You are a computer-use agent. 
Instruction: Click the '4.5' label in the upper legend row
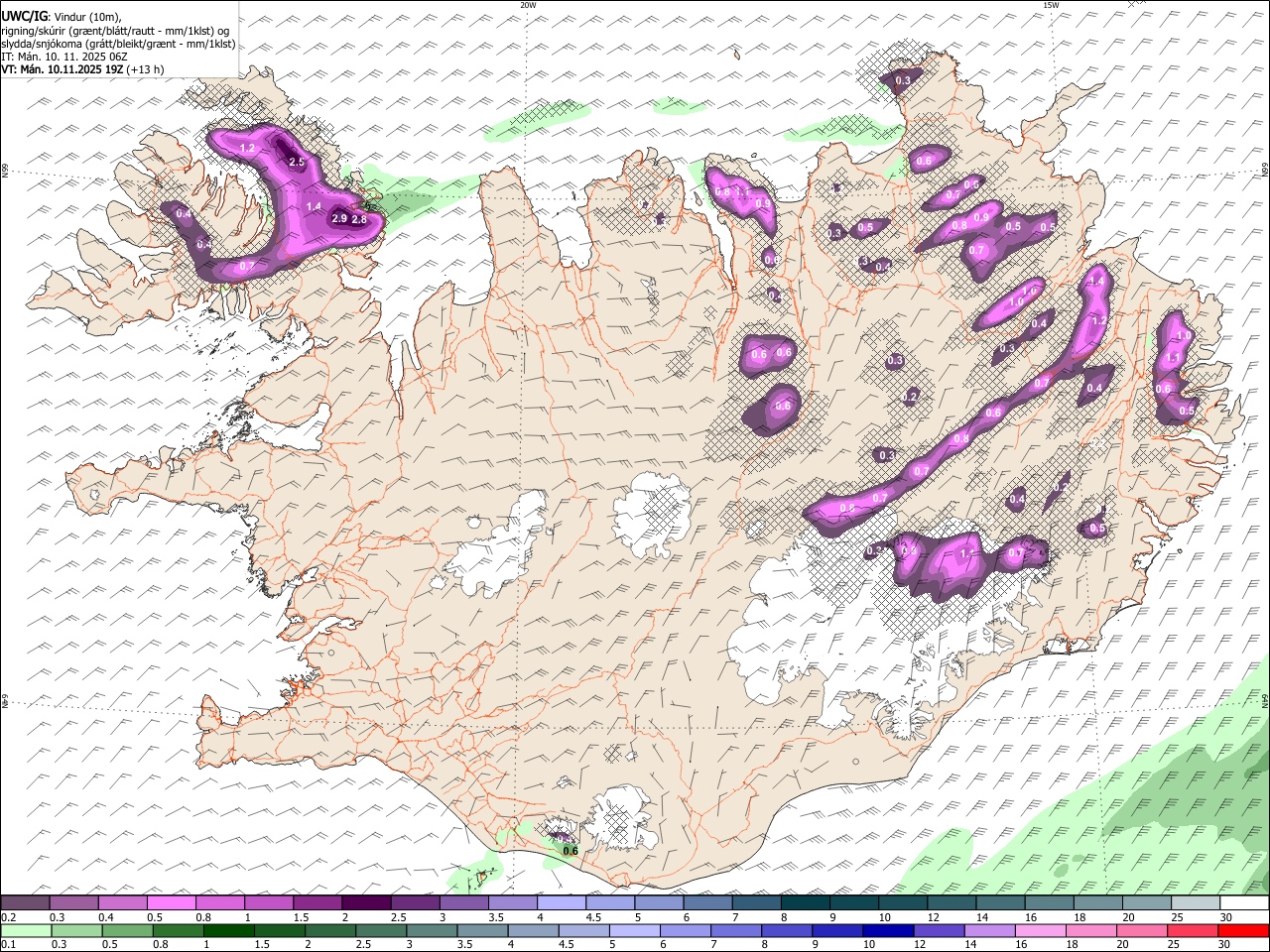[592, 917]
